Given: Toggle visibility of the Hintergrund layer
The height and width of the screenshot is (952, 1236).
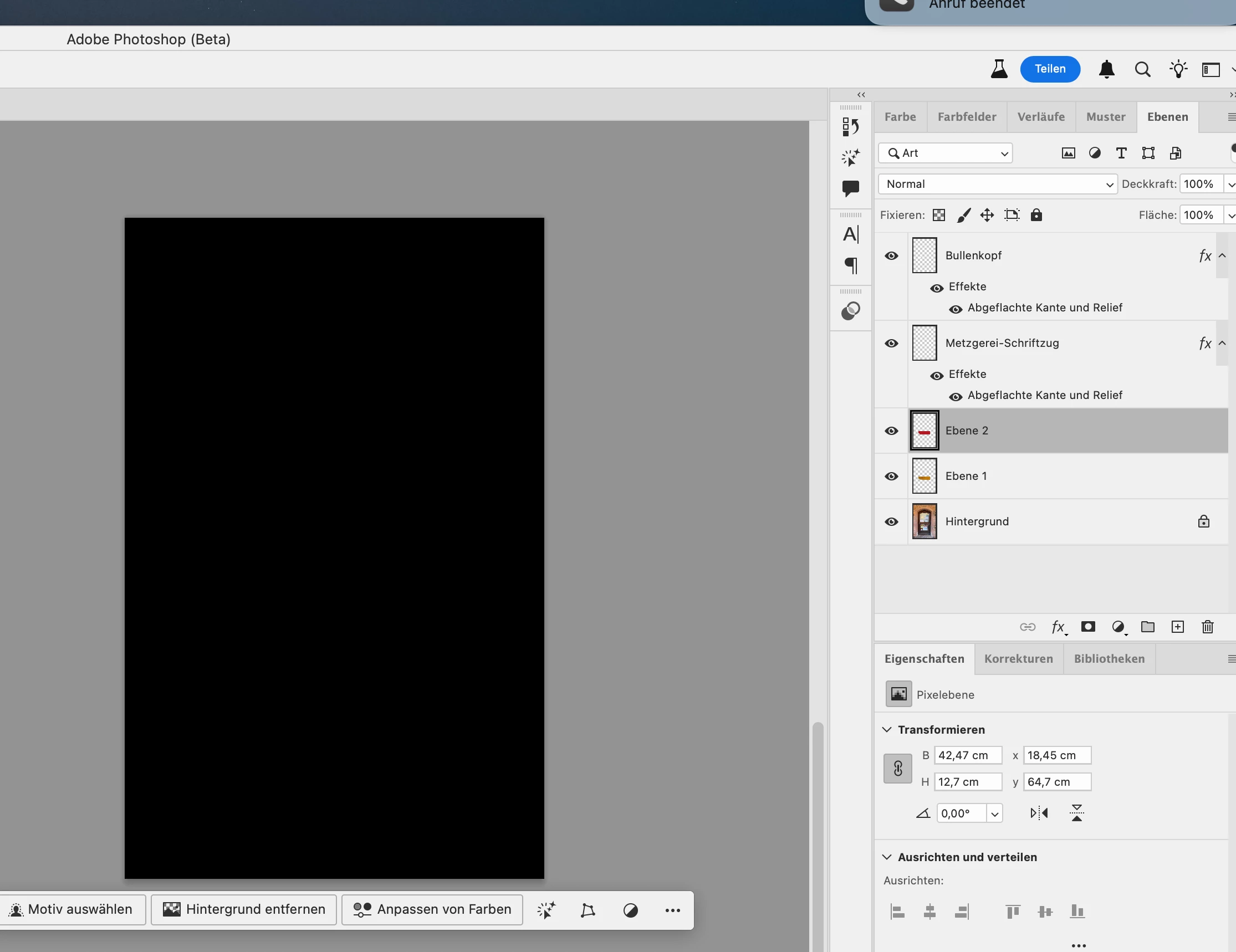Looking at the screenshot, I should [x=891, y=521].
